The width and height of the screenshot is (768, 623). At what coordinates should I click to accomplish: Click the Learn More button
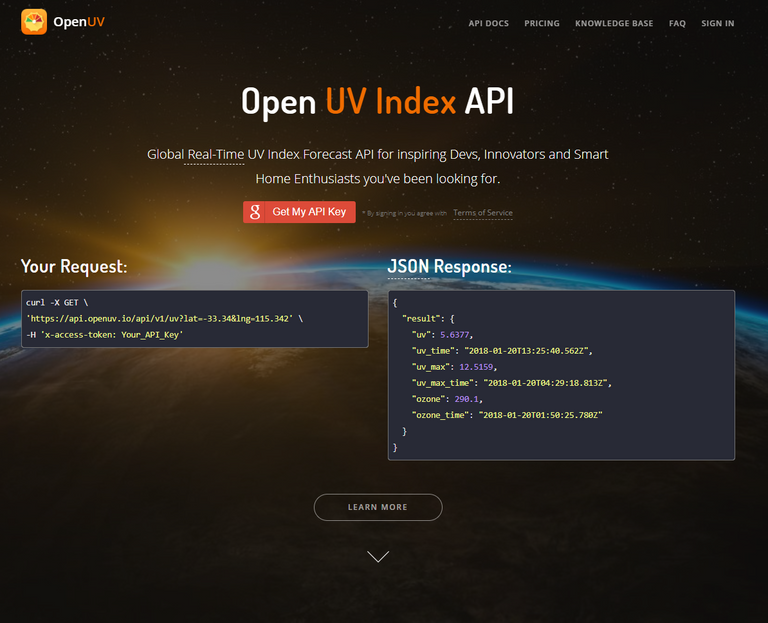tap(378, 507)
